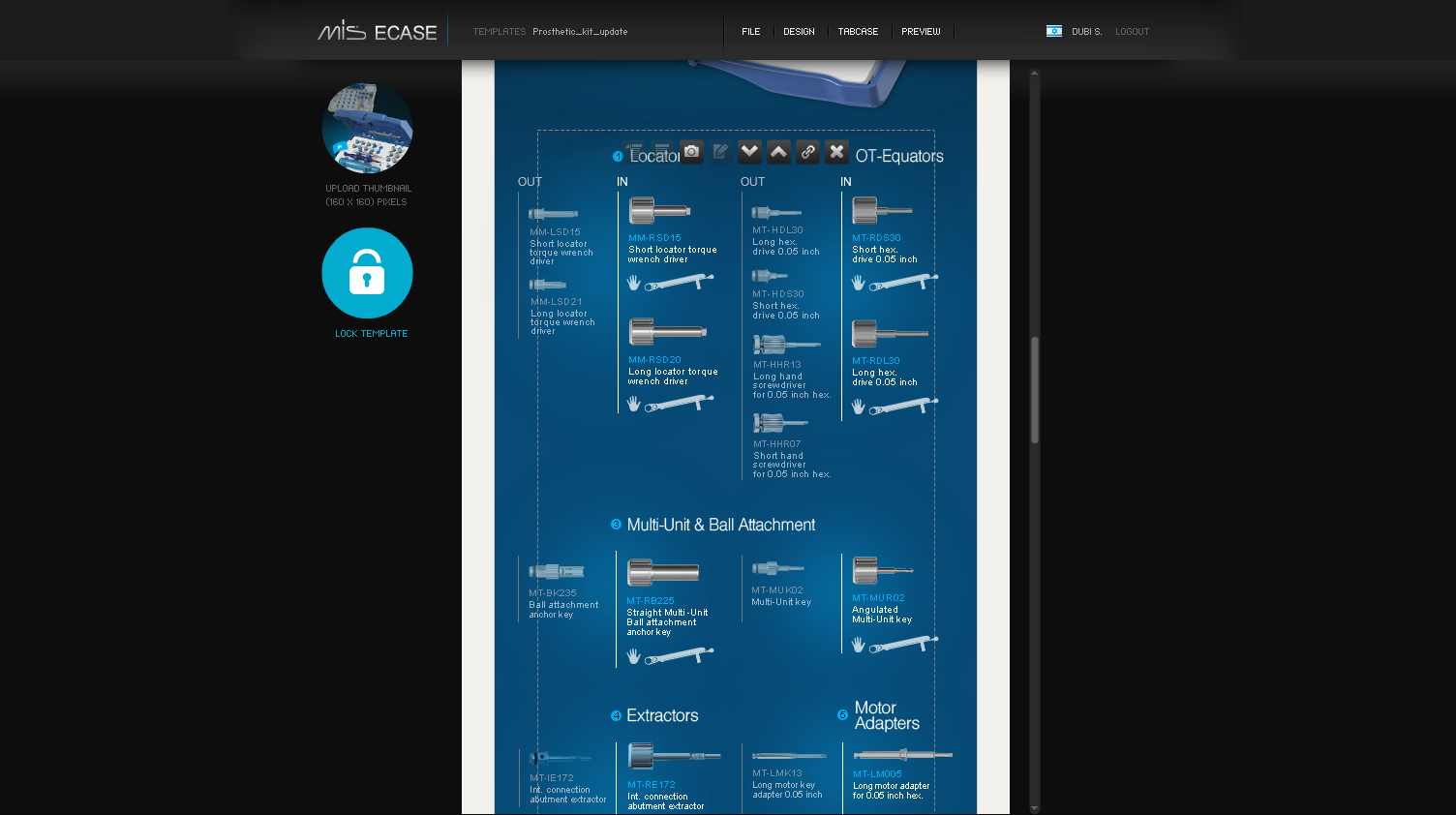Select the MT-RDL30 long hex driver image
This screenshot has width=1456, height=815.
click(890, 334)
